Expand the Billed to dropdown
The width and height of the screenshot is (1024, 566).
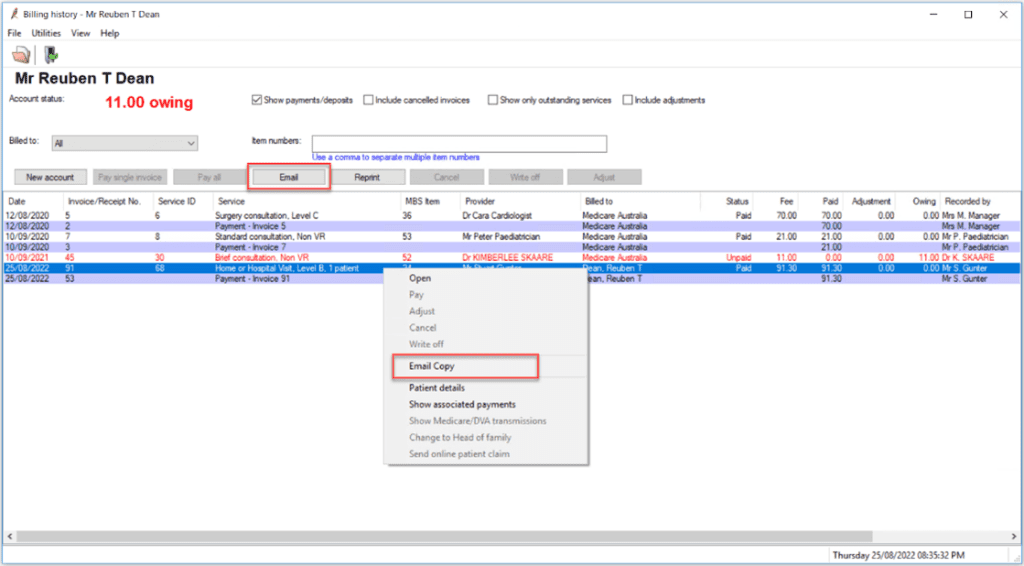tap(191, 143)
